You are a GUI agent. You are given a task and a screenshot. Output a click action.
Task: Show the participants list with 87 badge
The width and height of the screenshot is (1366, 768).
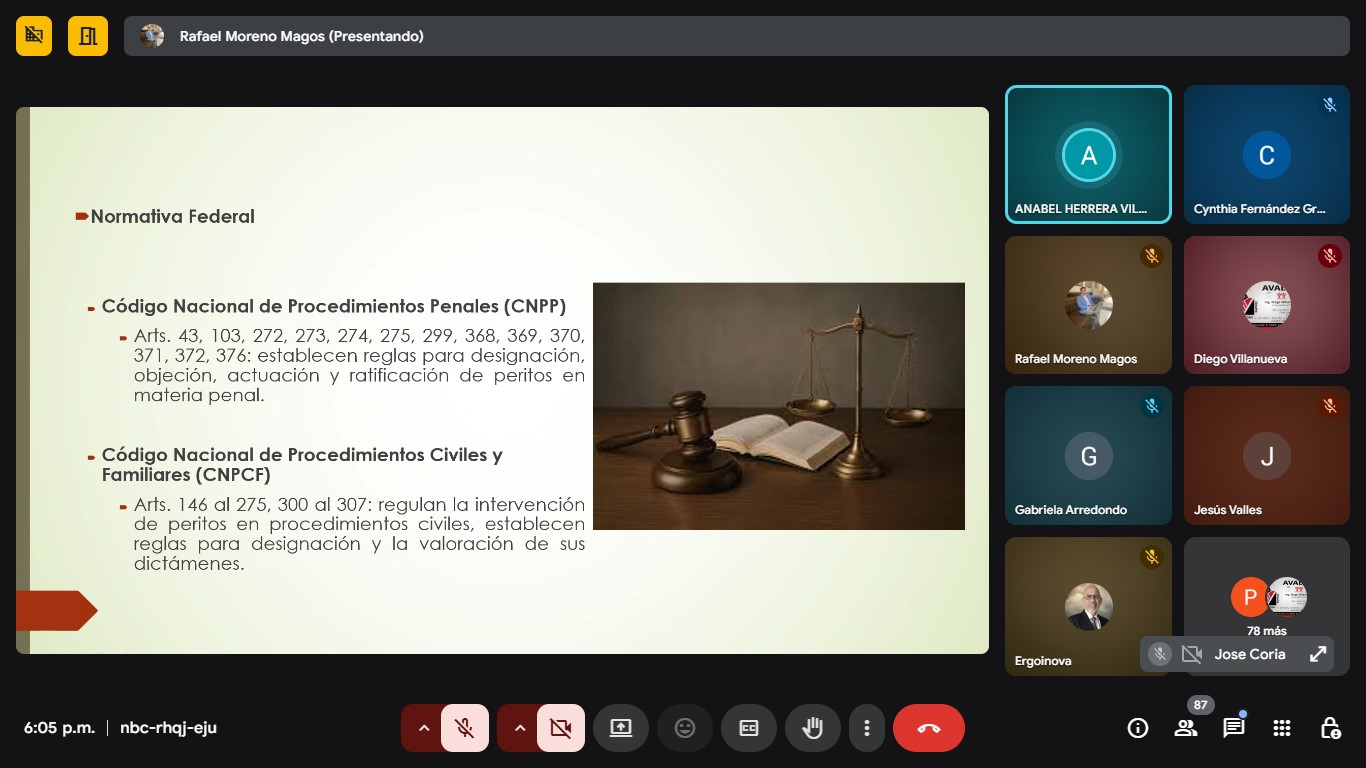(x=1186, y=728)
